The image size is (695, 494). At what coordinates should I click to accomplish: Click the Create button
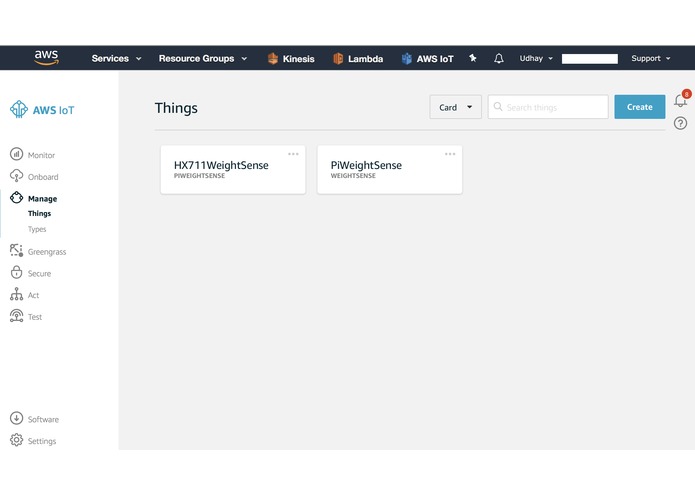click(x=640, y=107)
